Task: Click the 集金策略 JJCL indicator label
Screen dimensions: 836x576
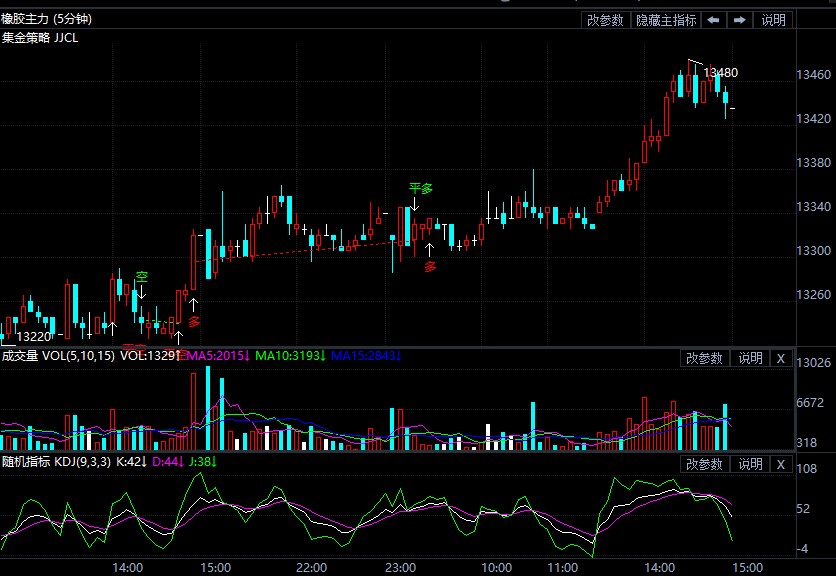Action: pyautogui.click(x=40, y=38)
